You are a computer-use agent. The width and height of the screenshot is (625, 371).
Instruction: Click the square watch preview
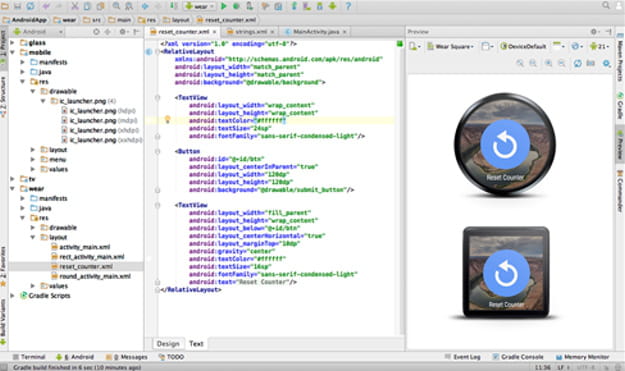click(506, 272)
